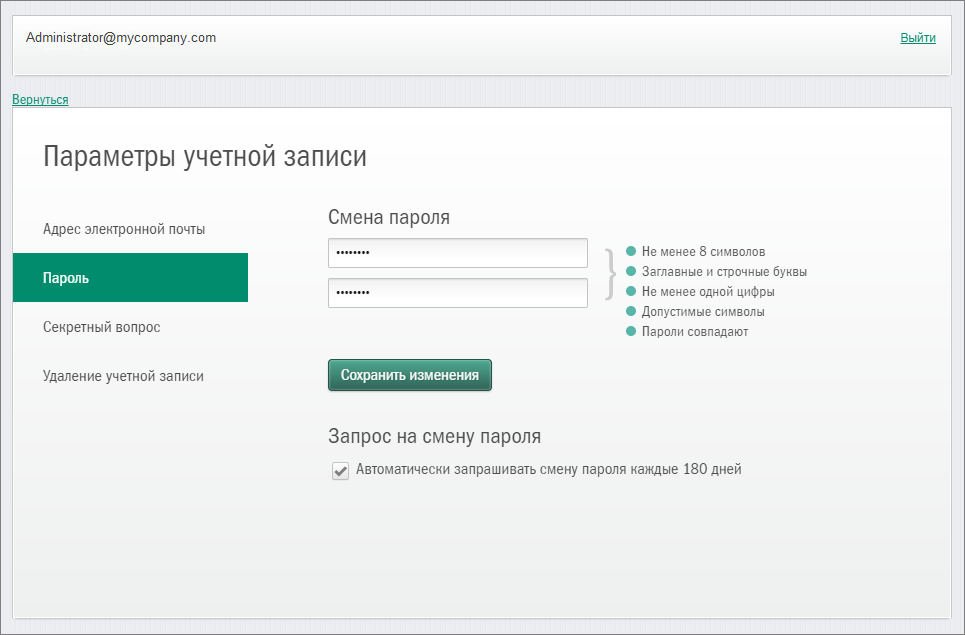Go back via the 'Вернуться' link
Image resolution: width=965 pixels, height=635 pixels.
[x=40, y=100]
